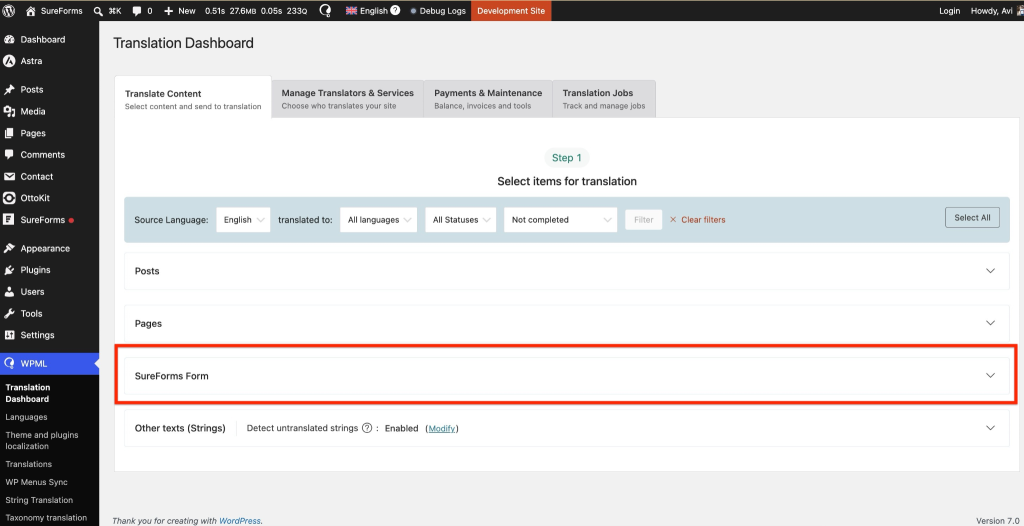Click the Pages icon in sidebar

pyautogui.click(x=9, y=133)
